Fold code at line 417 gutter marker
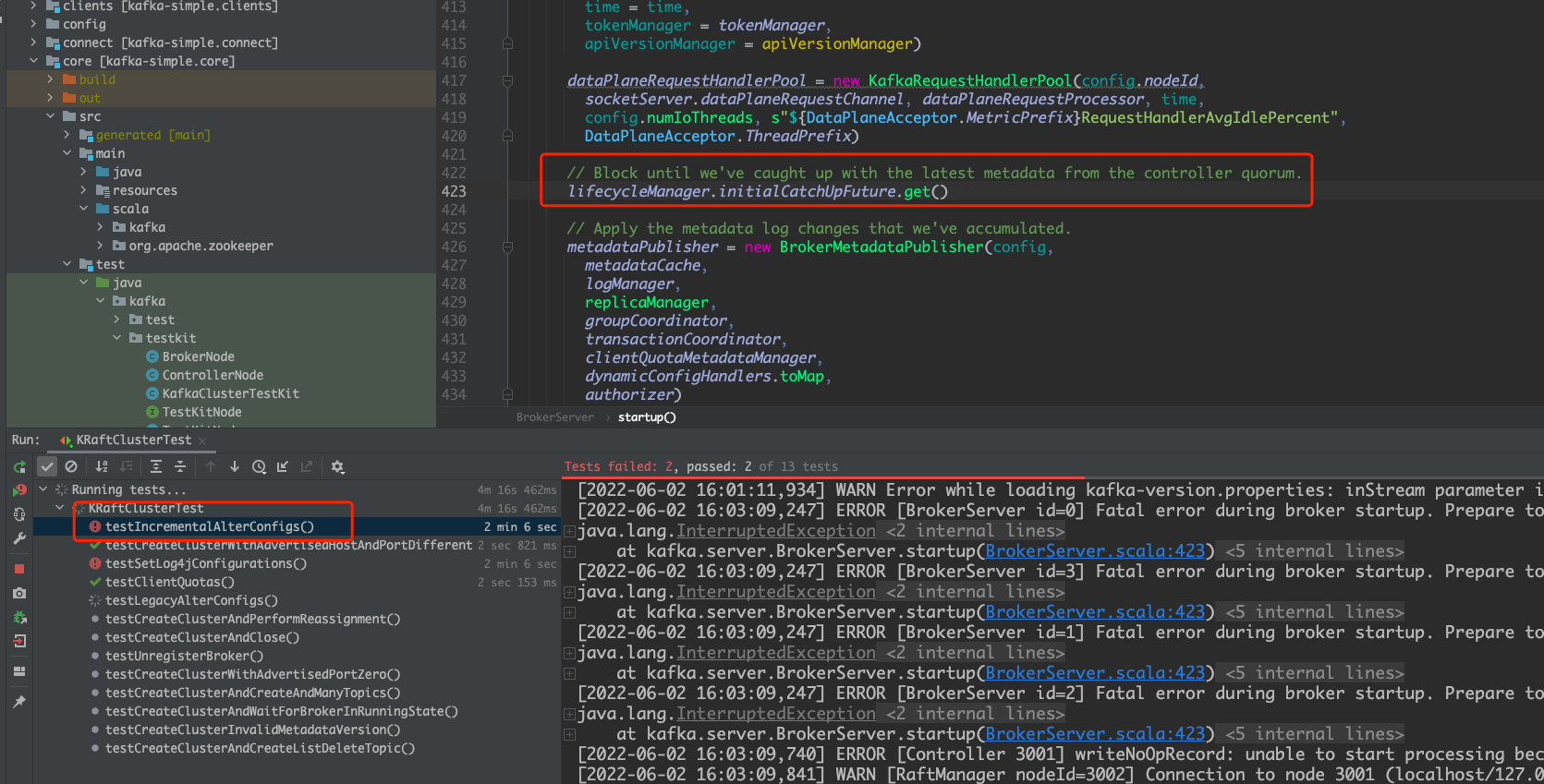This screenshot has height=784, width=1544. [x=507, y=81]
